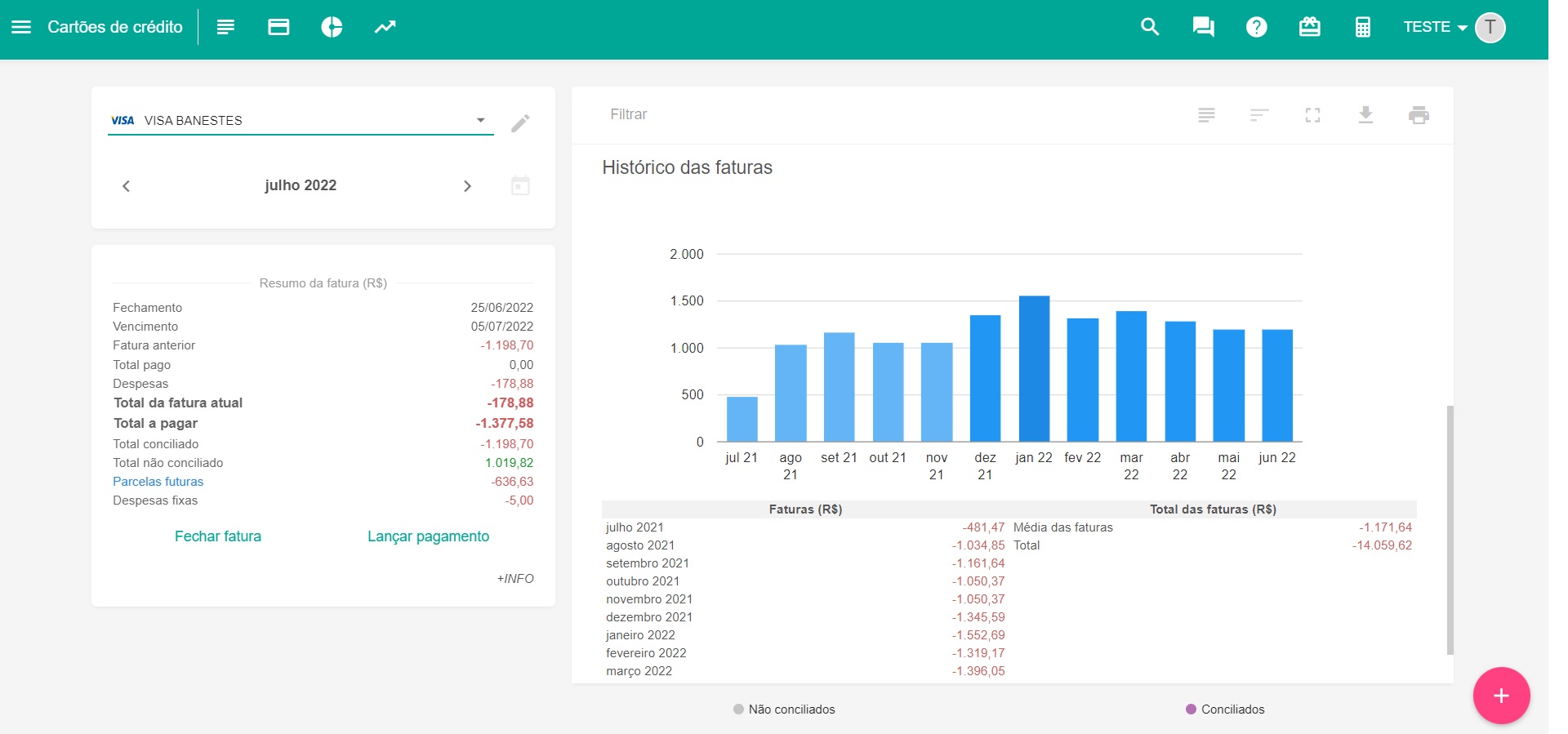Download the invoice history report
Image resolution: width=1568 pixels, height=734 pixels.
coord(1365,115)
